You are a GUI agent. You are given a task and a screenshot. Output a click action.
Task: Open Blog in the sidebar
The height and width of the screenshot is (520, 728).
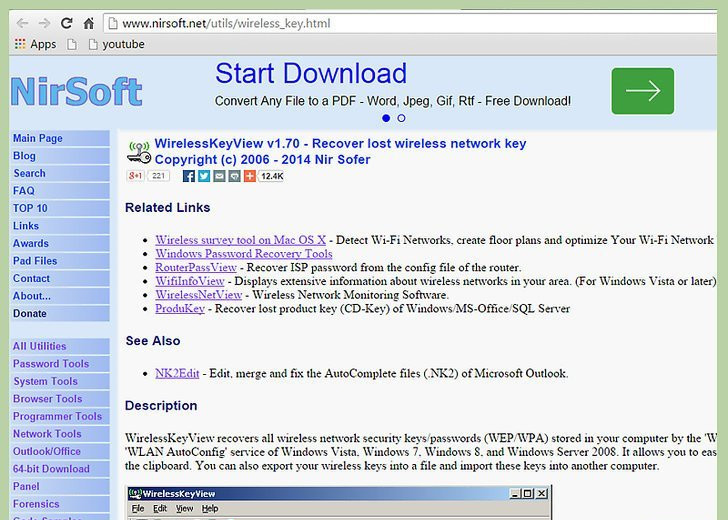[60, 156]
